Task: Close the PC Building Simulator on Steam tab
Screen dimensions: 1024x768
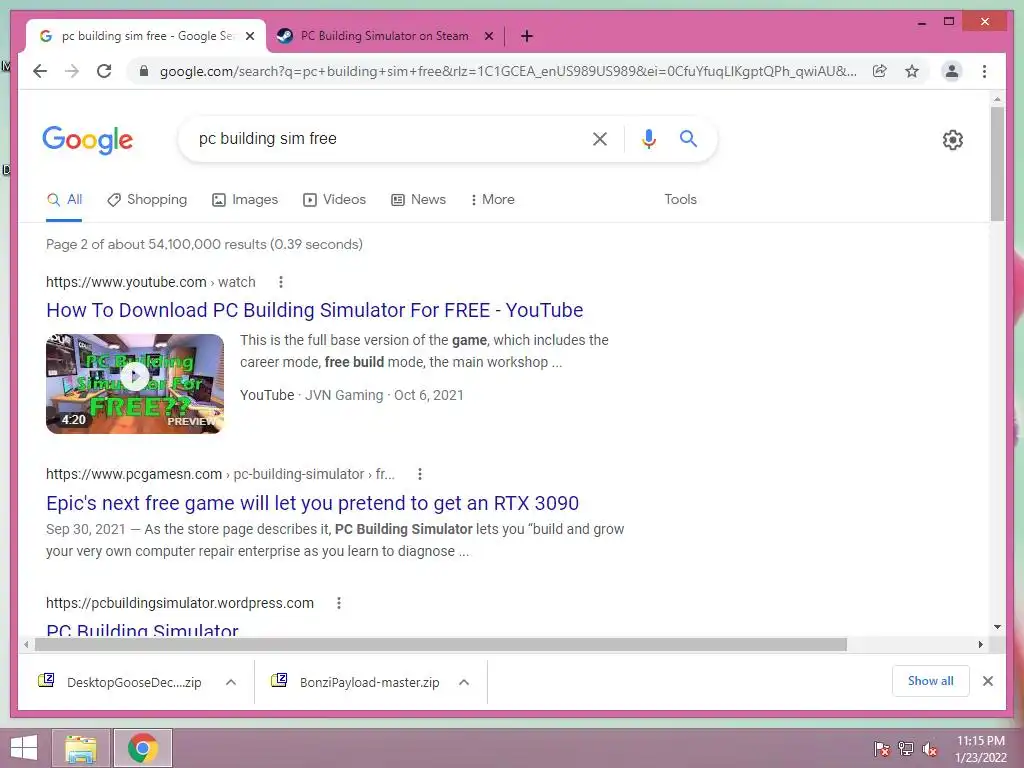Action: (488, 36)
